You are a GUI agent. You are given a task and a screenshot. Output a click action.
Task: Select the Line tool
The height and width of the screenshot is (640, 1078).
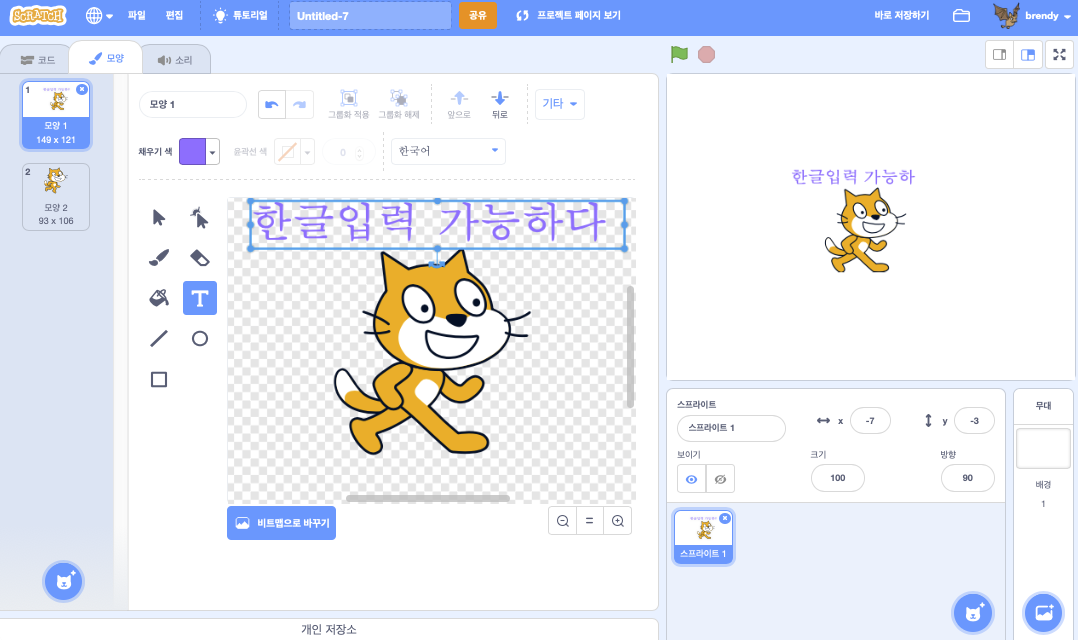pyautogui.click(x=159, y=338)
